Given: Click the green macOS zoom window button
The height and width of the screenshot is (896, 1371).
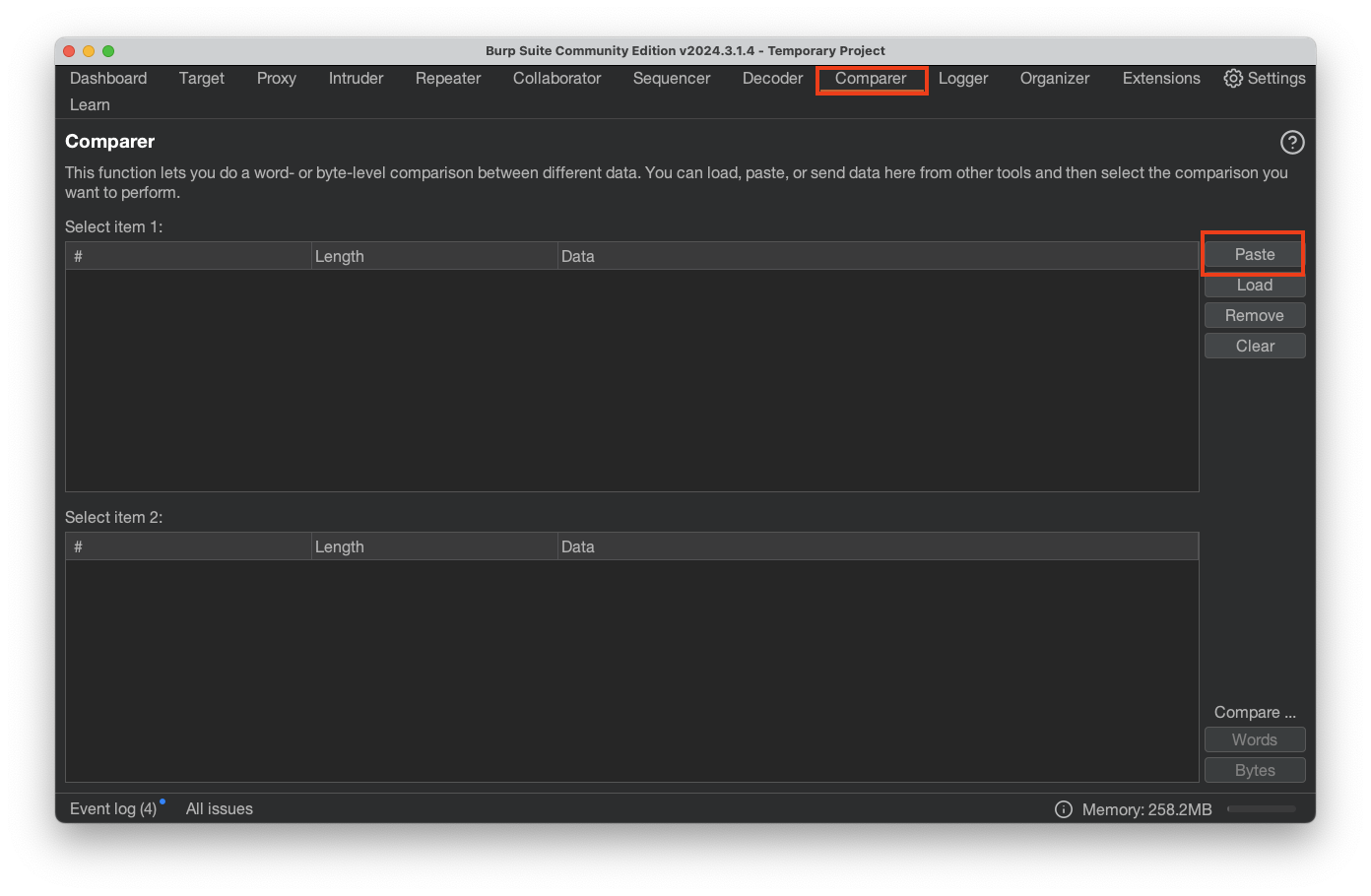Looking at the screenshot, I should point(108,51).
